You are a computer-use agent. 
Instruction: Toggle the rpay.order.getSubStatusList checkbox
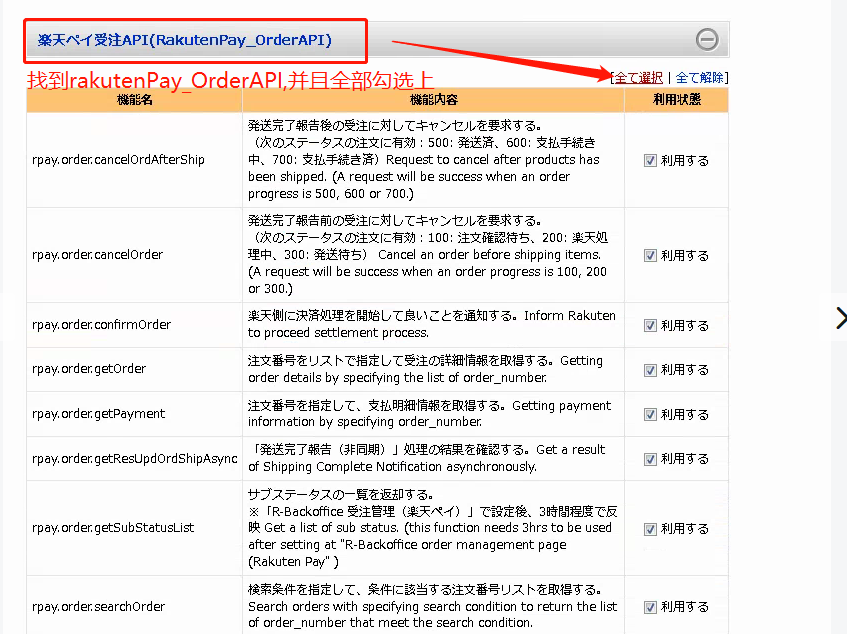[x=650, y=529]
